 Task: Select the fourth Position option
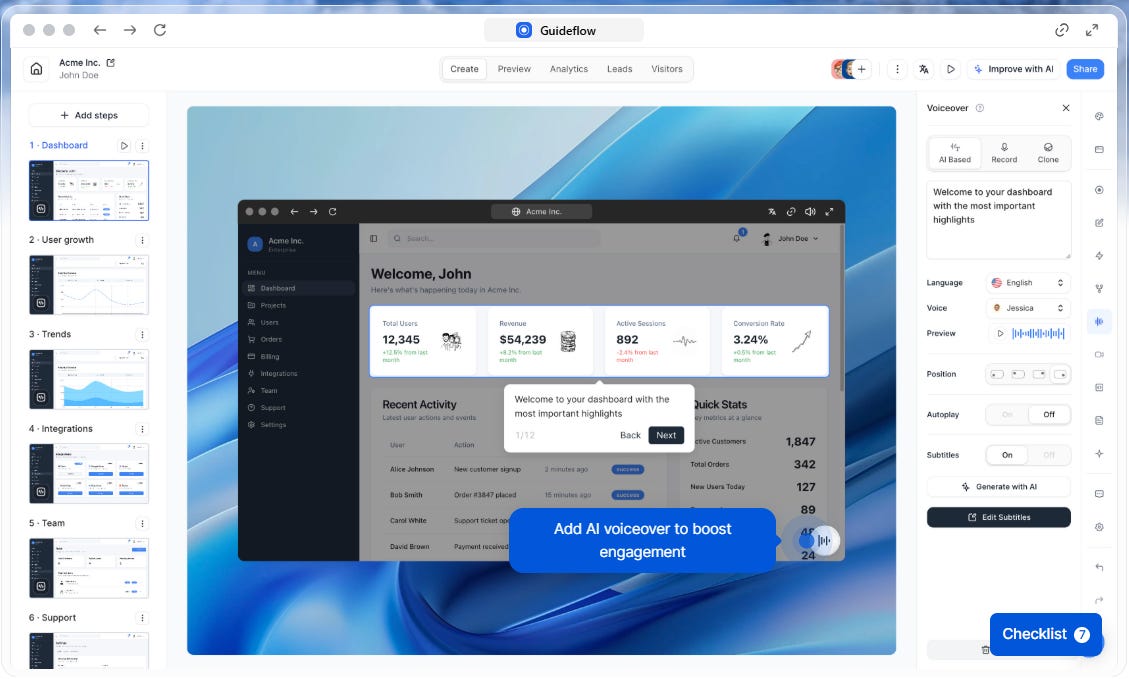point(1060,374)
